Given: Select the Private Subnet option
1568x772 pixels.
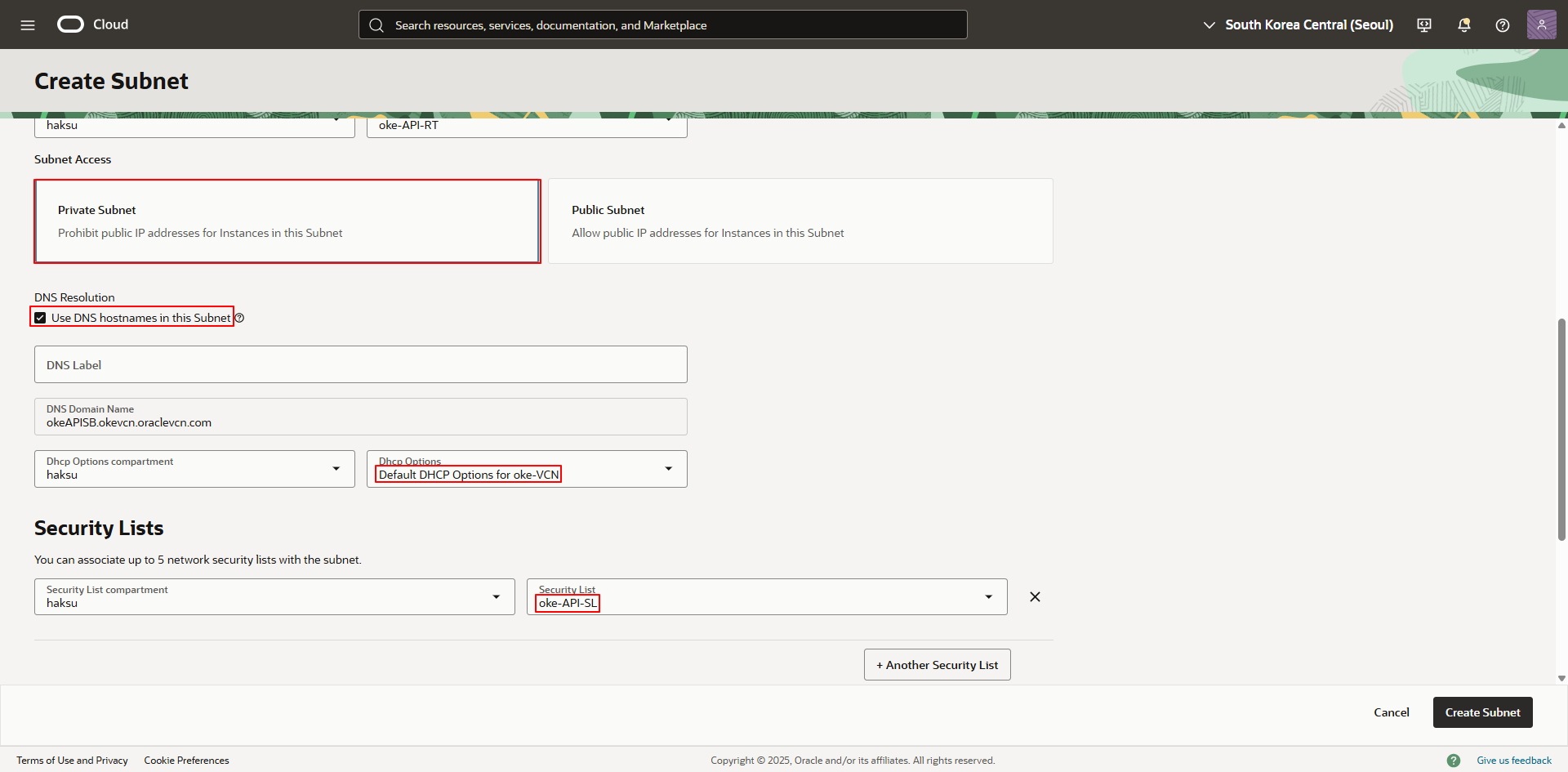Looking at the screenshot, I should click(287, 221).
